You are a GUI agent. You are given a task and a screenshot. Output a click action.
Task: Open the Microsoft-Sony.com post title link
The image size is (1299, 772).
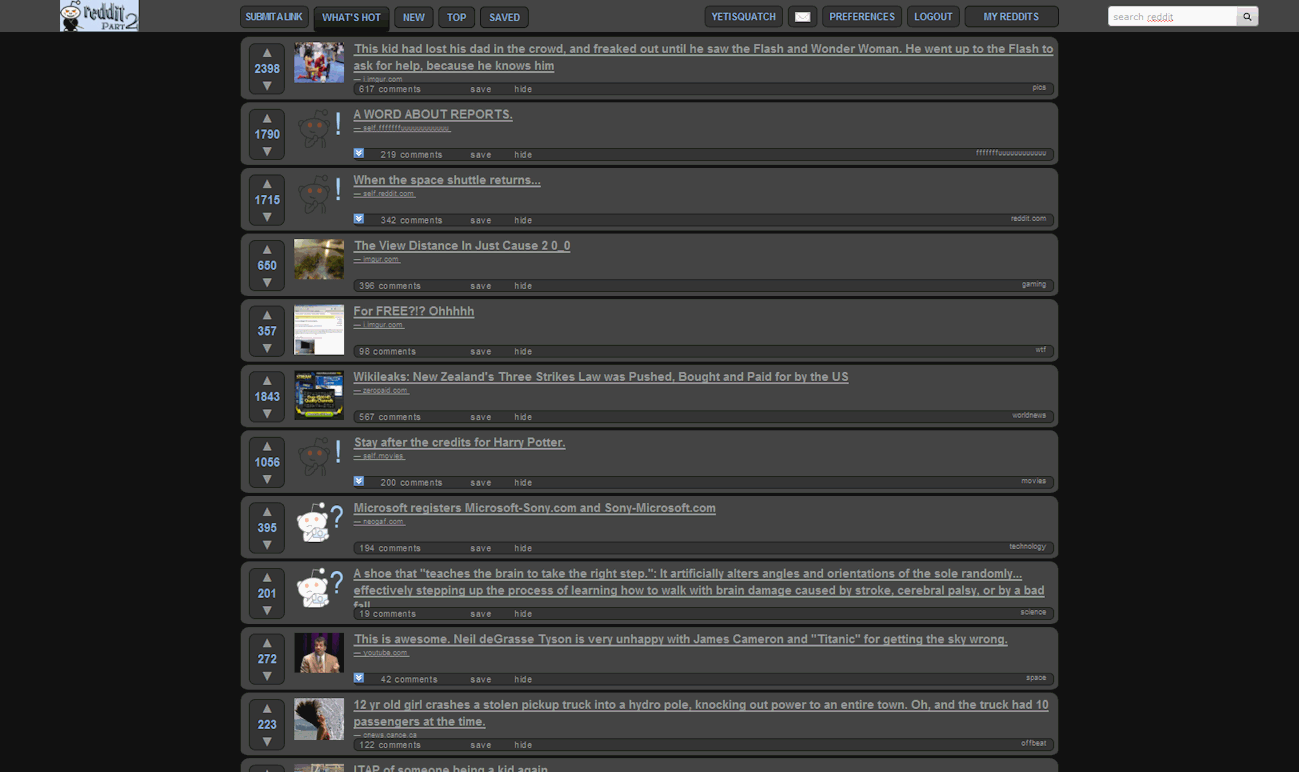point(535,508)
